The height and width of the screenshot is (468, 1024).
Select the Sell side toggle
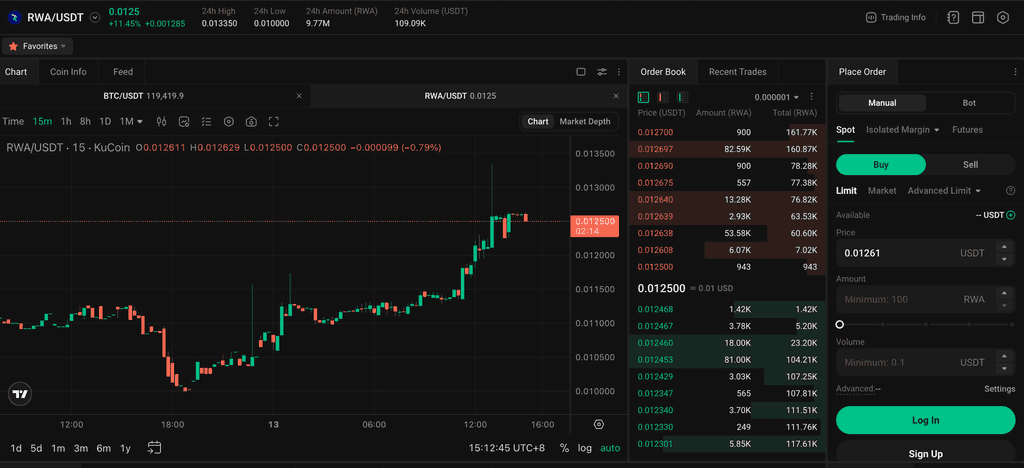970,164
